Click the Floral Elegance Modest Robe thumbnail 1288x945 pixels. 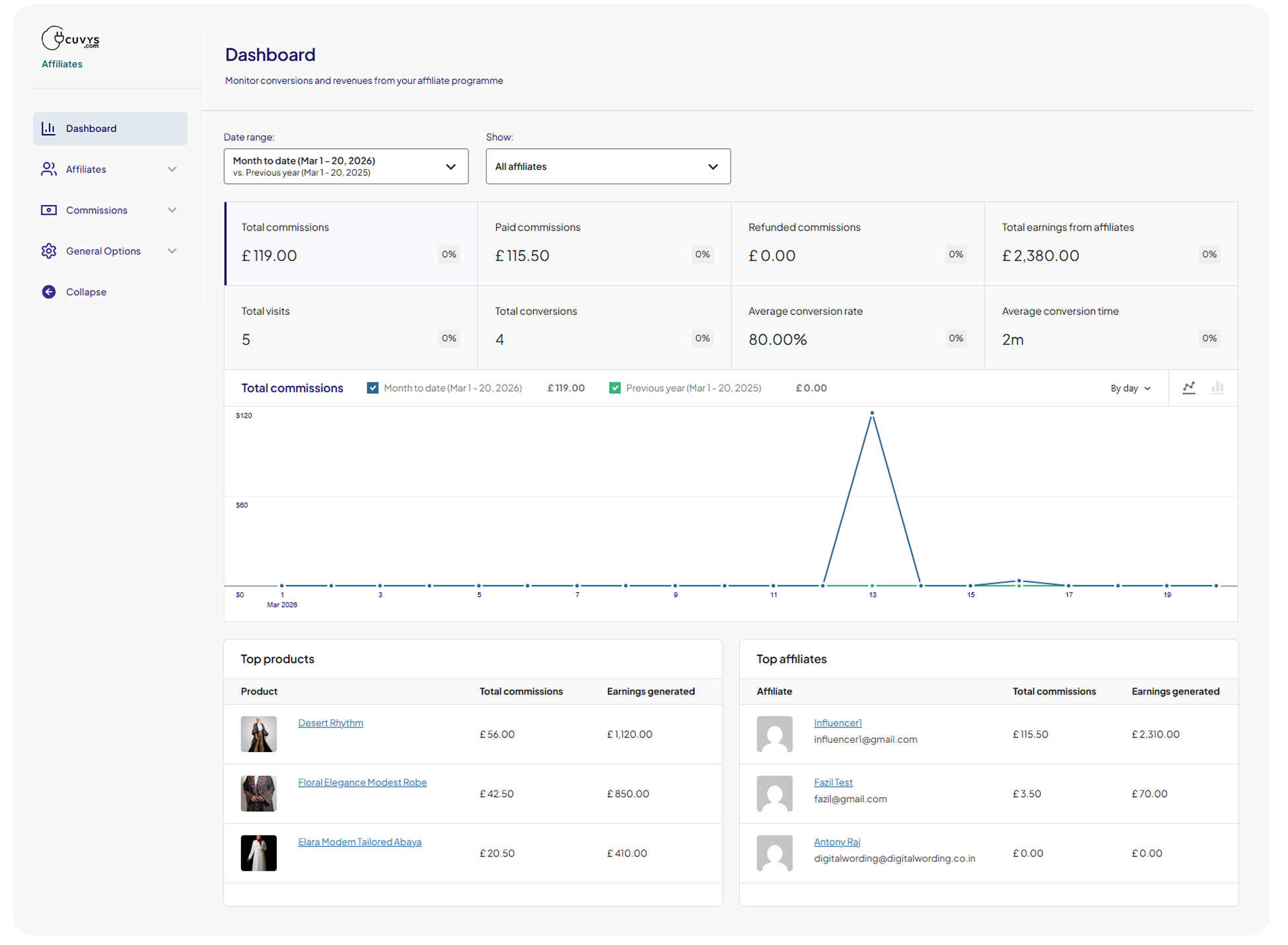[258, 793]
